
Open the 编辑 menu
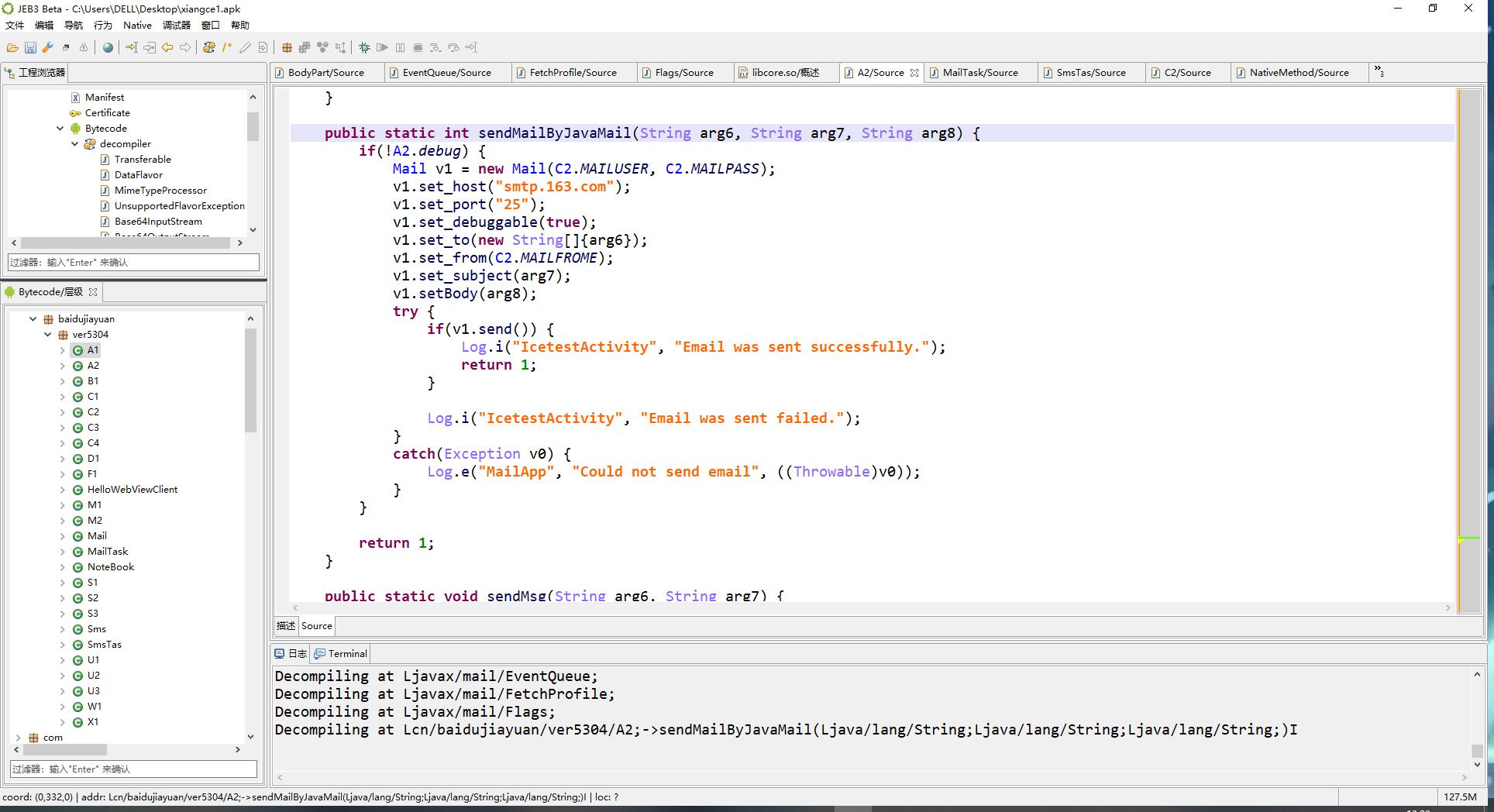point(44,26)
